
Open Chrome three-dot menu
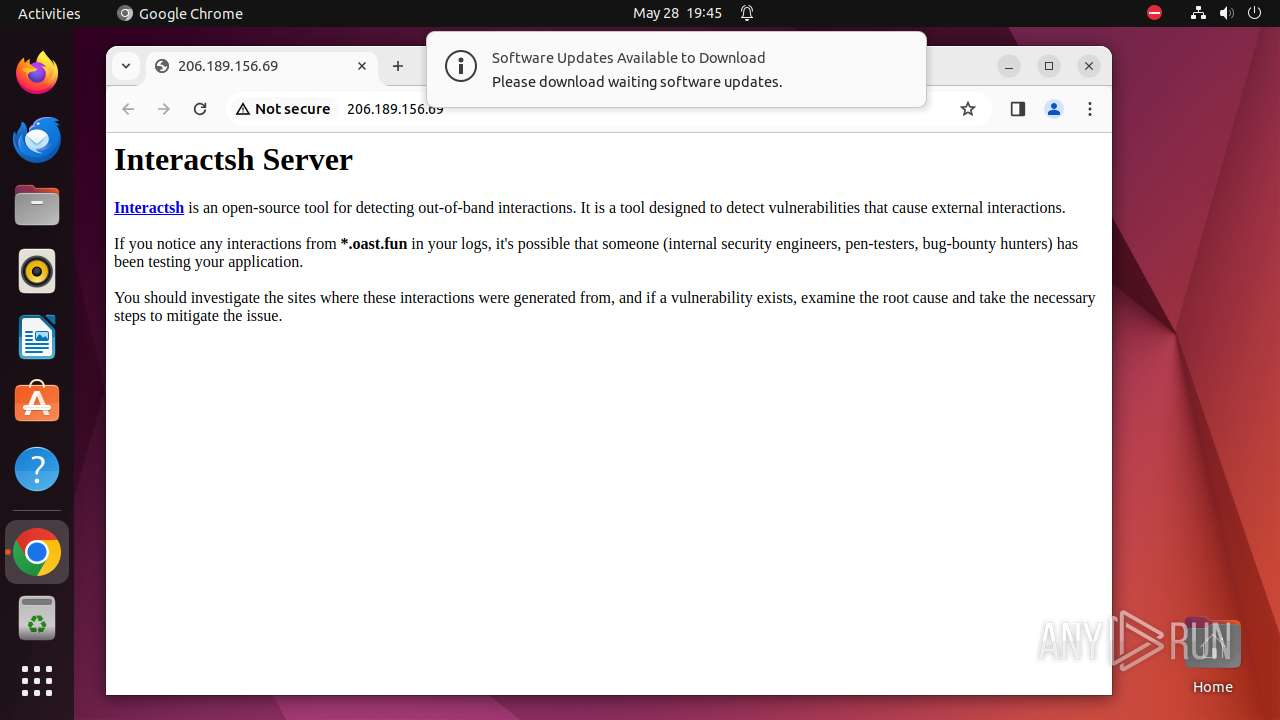point(1090,109)
